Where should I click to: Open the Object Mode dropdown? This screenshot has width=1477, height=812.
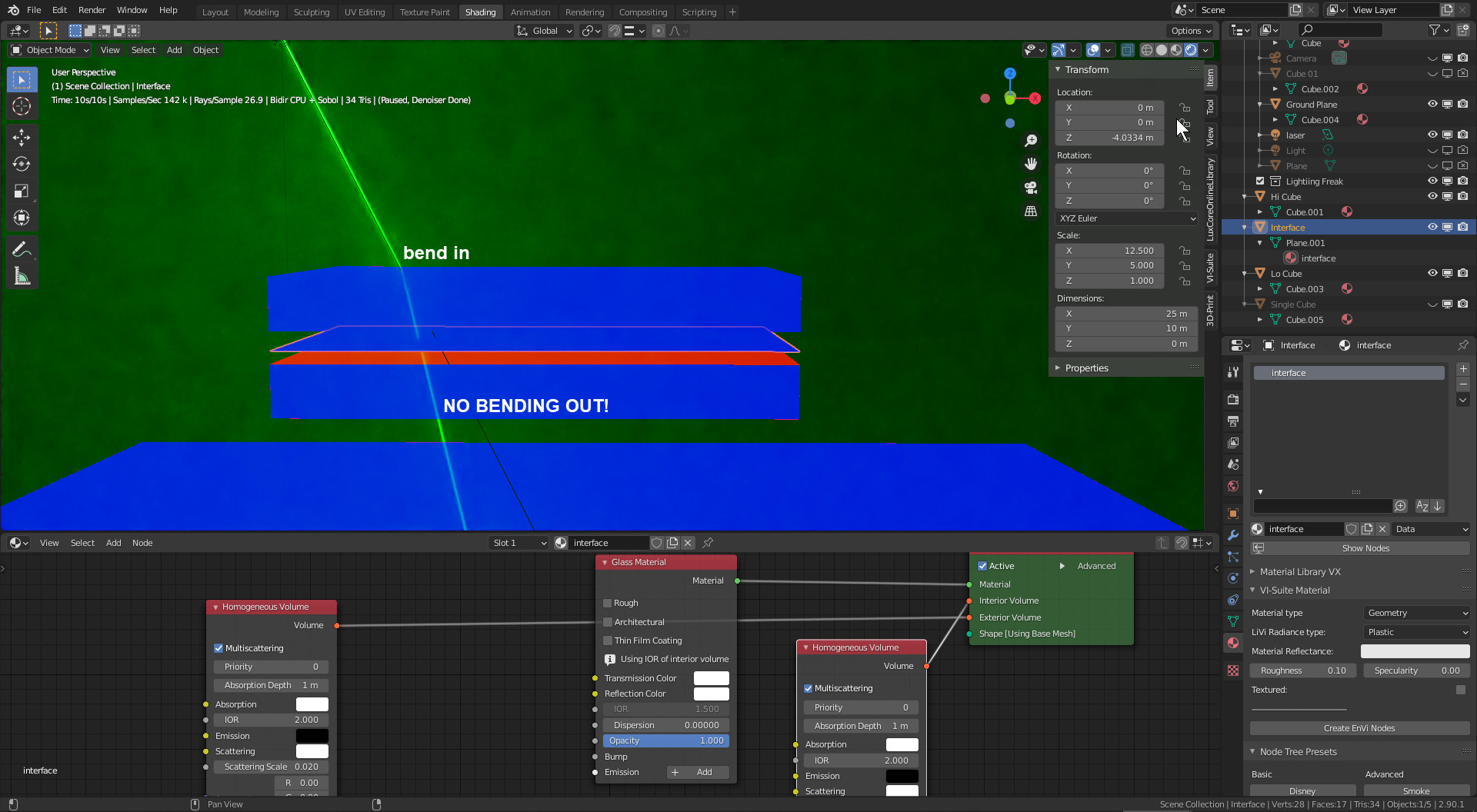coord(50,50)
